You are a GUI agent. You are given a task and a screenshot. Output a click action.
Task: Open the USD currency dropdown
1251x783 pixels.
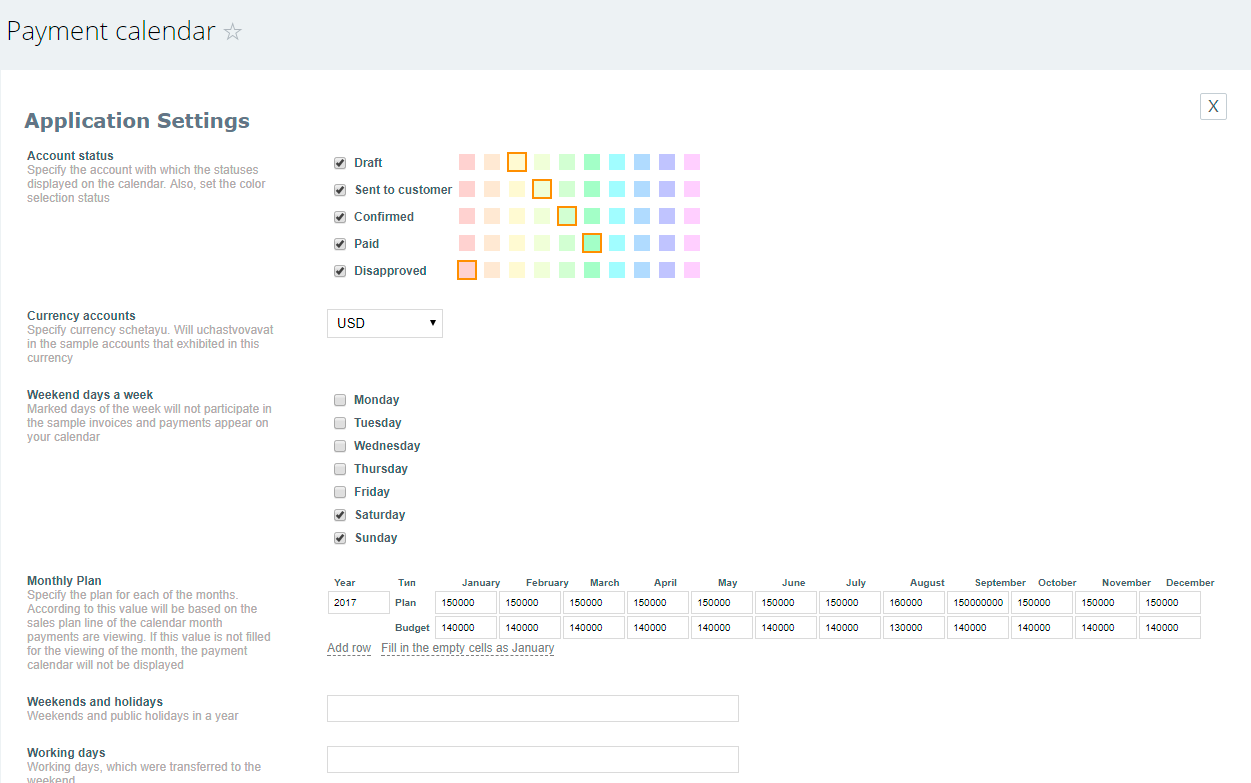[385, 323]
